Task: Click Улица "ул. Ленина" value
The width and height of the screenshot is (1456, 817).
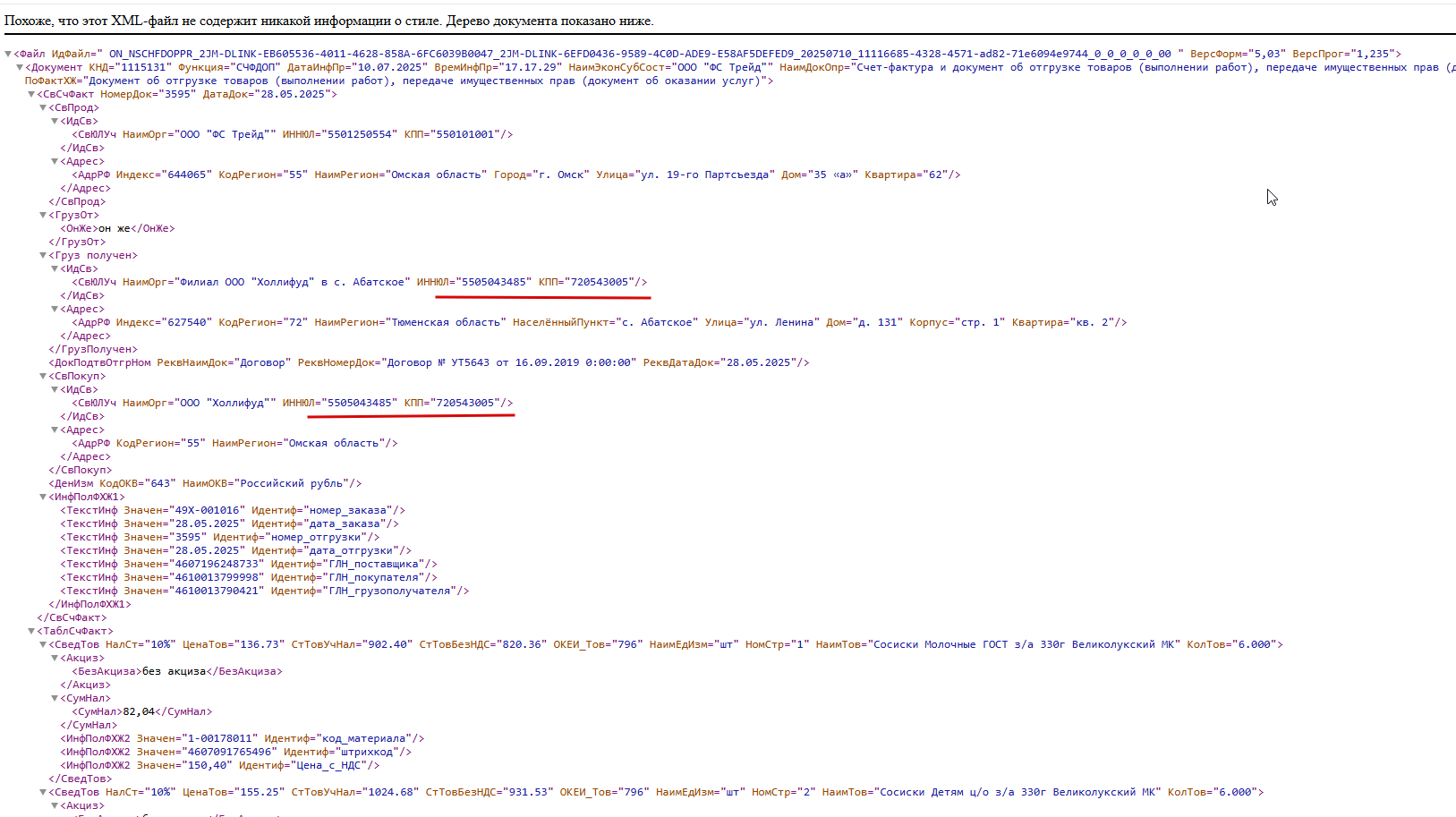Action: pos(781,322)
